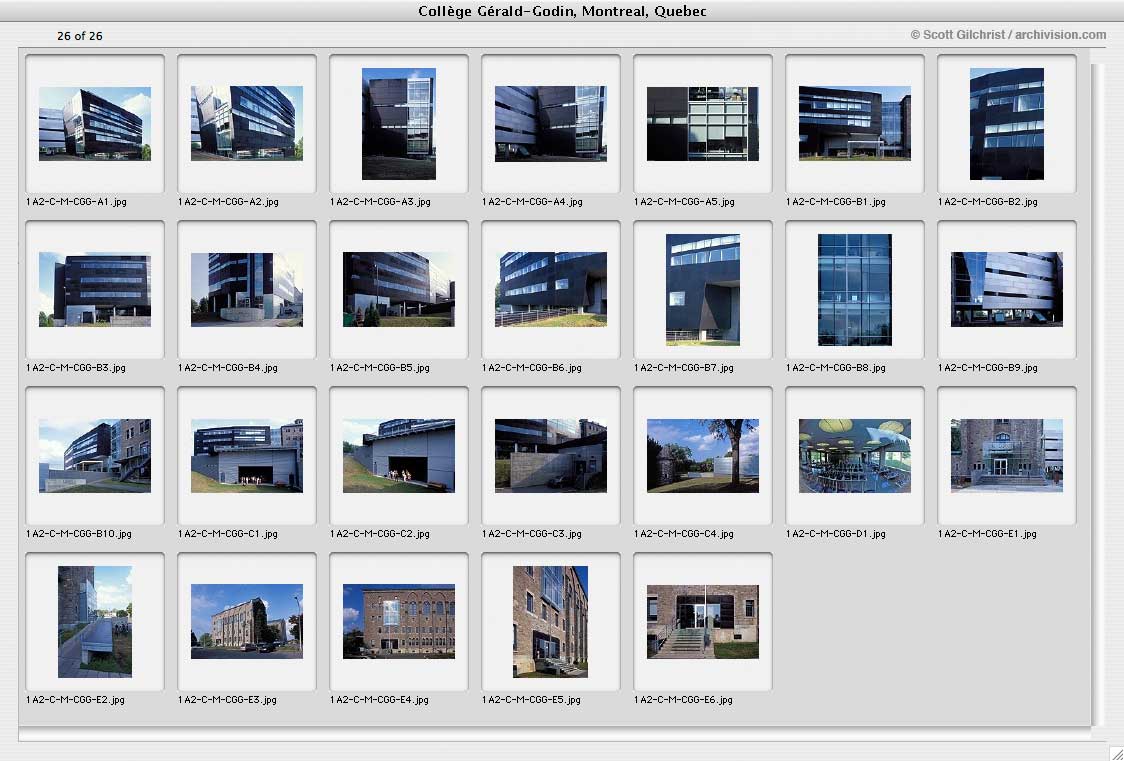Image resolution: width=1124 pixels, height=761 pixels.
Task: Click the slide thumbnail for CGG-C3.jpg
Action: coord(551,456)
